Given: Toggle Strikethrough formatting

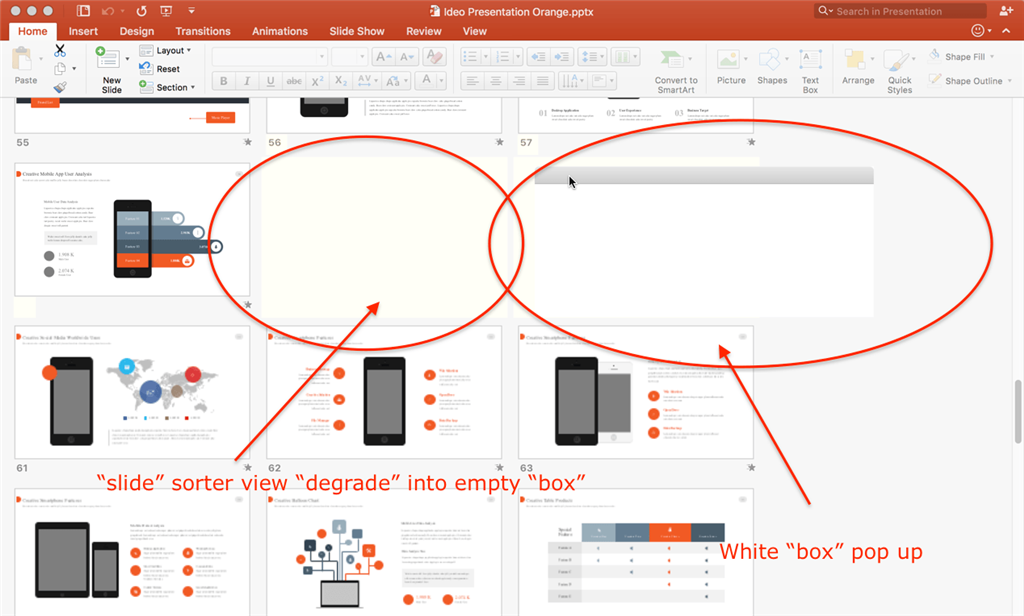Looking at the screenshot, I should pos(294,81).
